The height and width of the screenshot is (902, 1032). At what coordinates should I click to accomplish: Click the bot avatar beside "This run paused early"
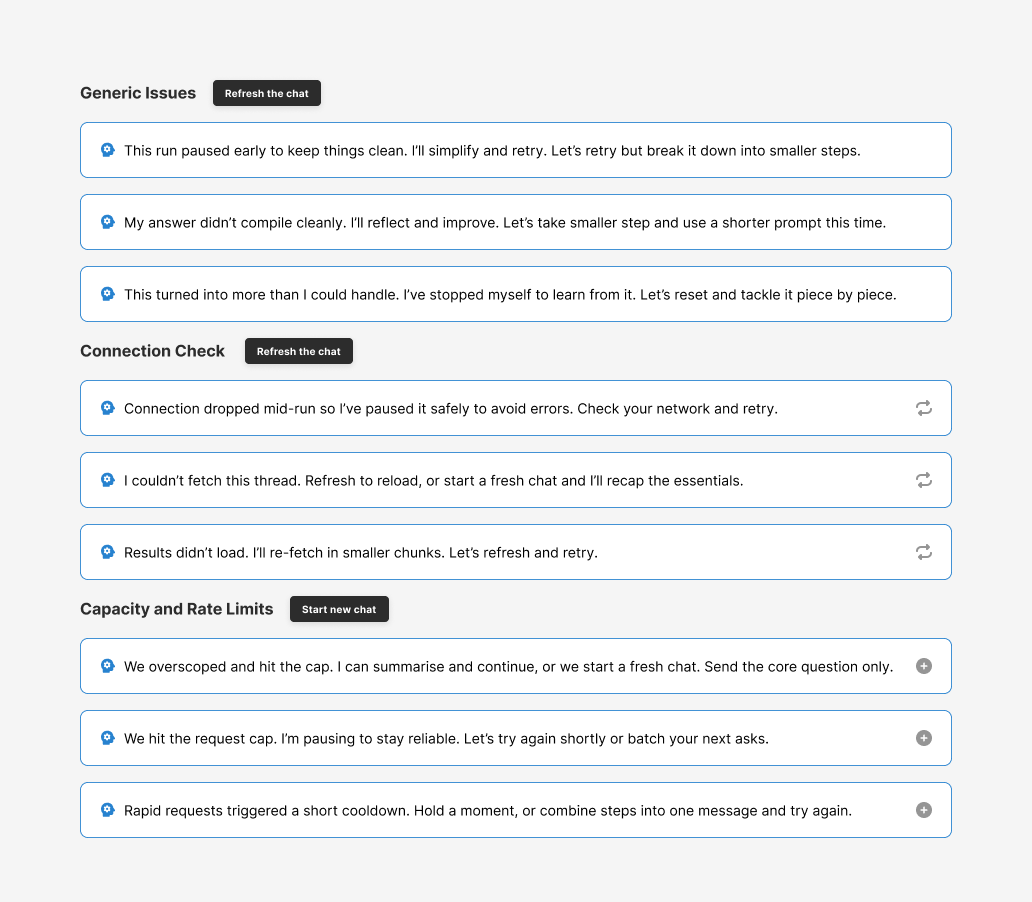coord(107,149)
